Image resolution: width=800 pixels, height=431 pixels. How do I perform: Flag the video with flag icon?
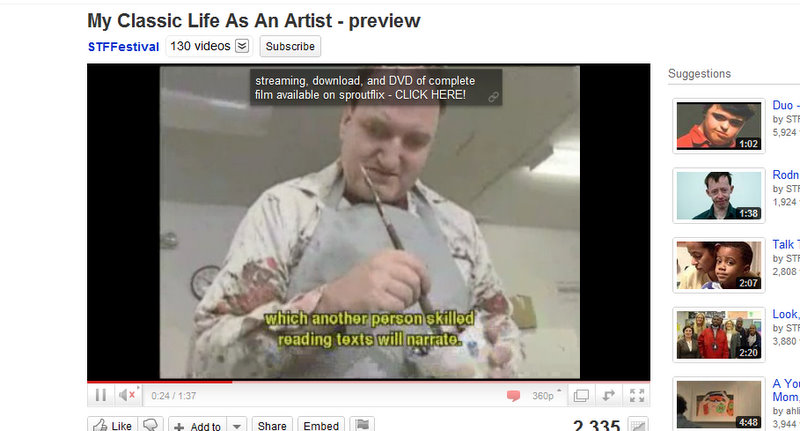[x=362, y=425]
